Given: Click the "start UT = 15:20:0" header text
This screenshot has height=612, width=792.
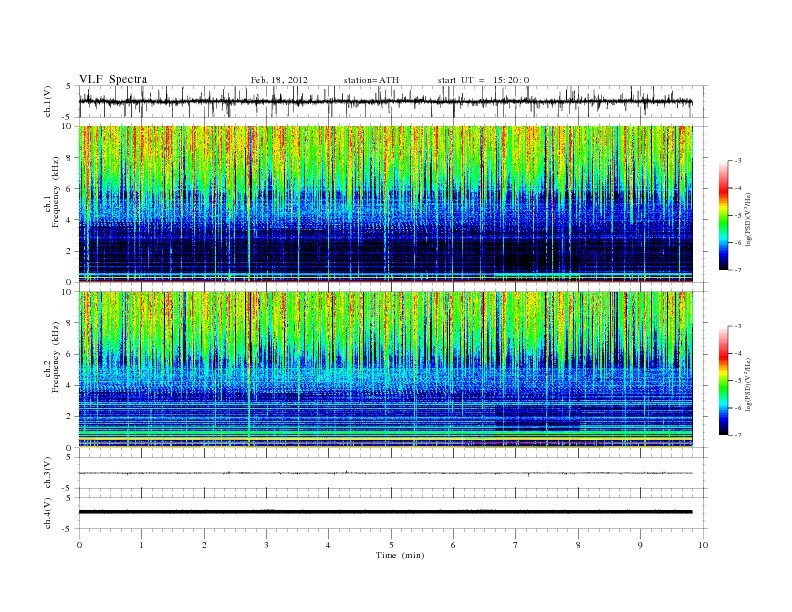Looking at the screenshot, I should (x=483, y=80).
